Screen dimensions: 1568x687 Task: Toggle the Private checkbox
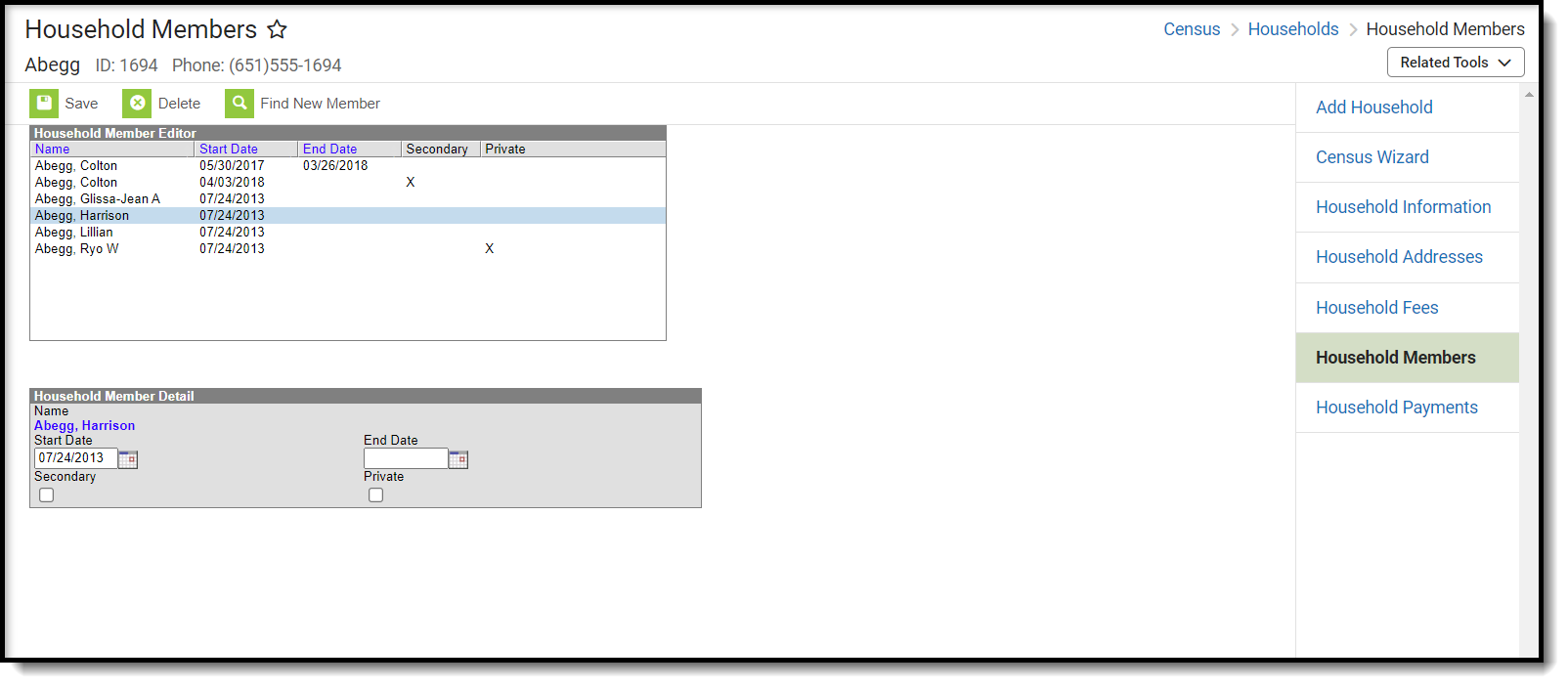pyautogui.click(x=375, y=495)
